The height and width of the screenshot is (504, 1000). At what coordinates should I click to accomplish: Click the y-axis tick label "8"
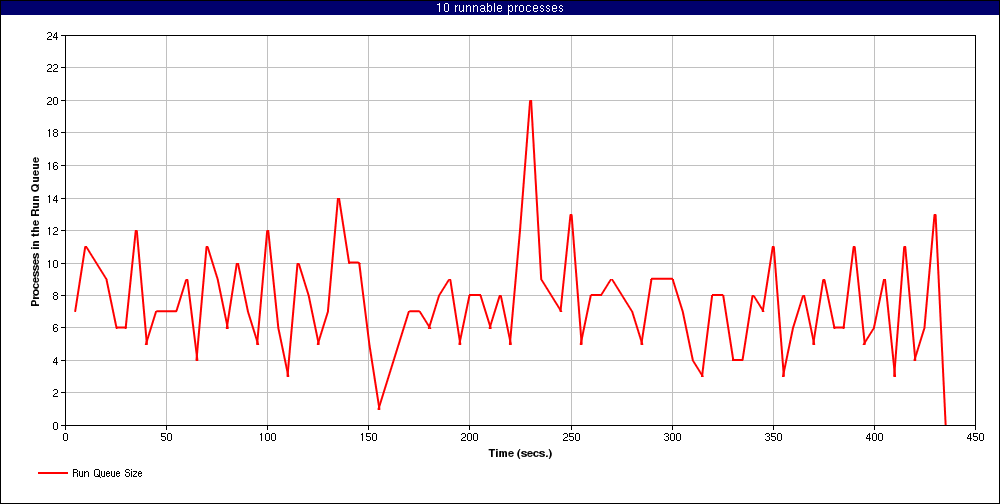pos(55,295)
